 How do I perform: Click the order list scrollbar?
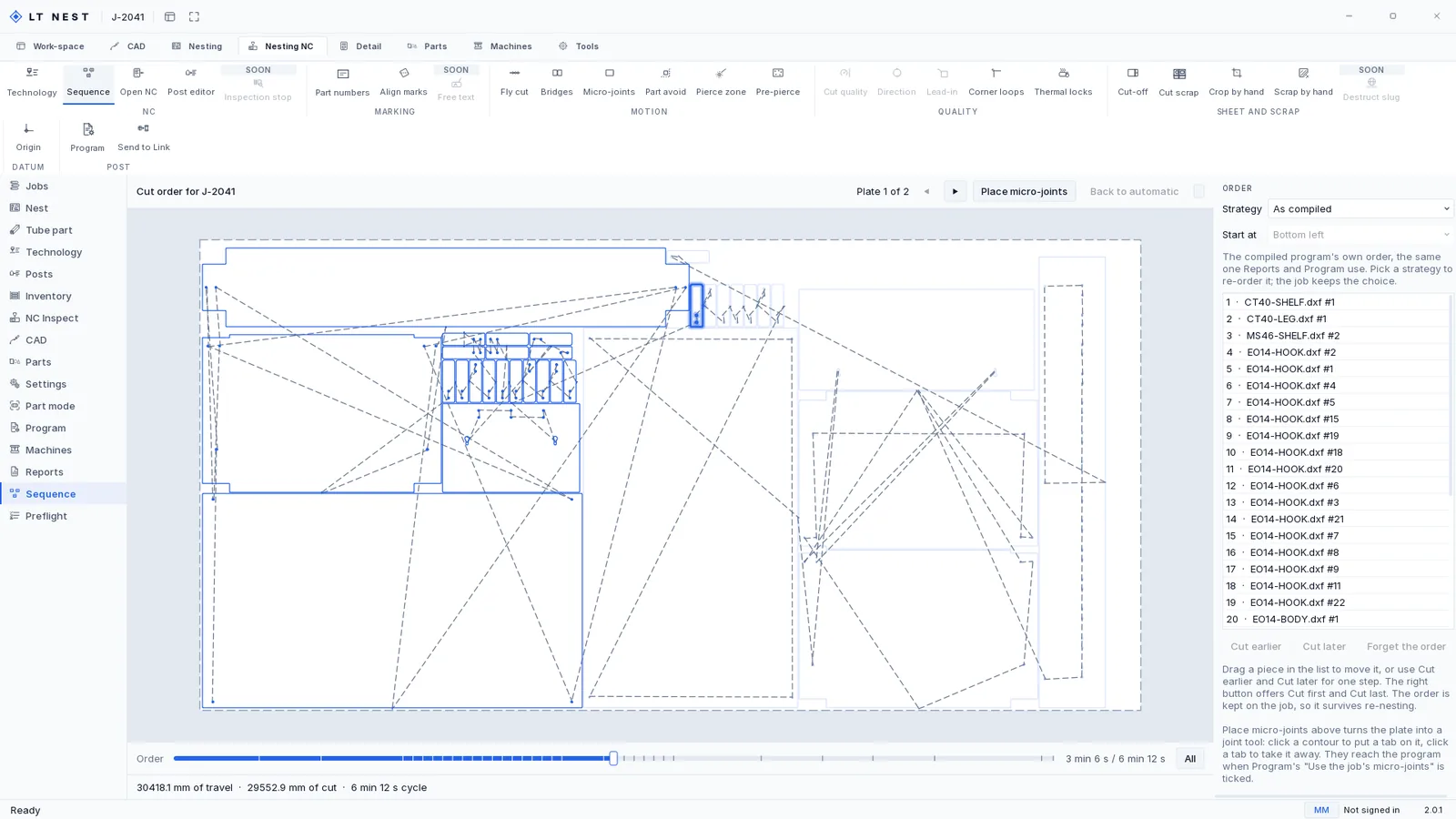1450,396
